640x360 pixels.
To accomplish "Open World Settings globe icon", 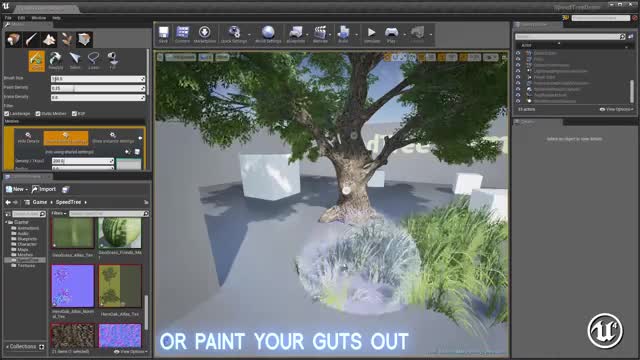I will tap(268, 34).
